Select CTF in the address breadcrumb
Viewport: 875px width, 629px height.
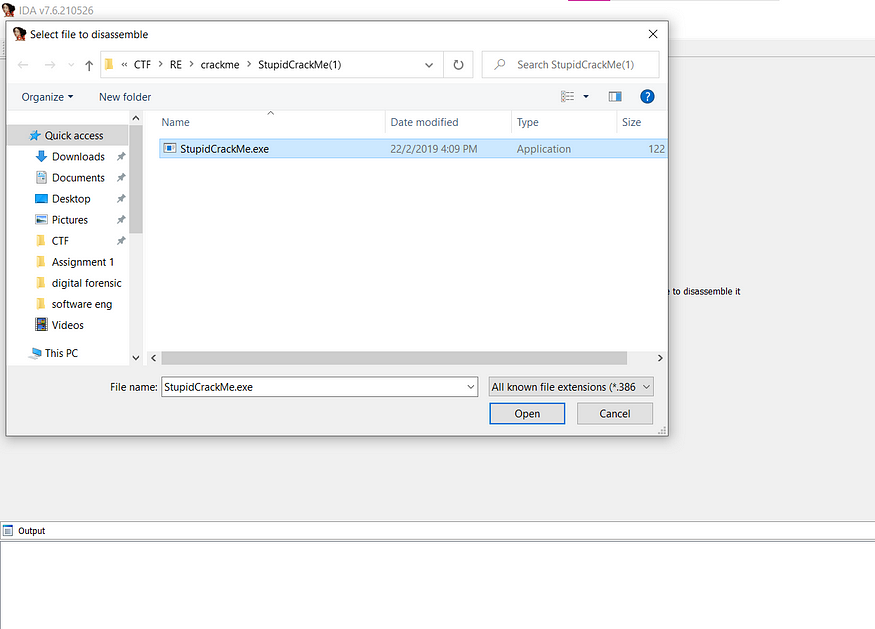pos(142,65)
